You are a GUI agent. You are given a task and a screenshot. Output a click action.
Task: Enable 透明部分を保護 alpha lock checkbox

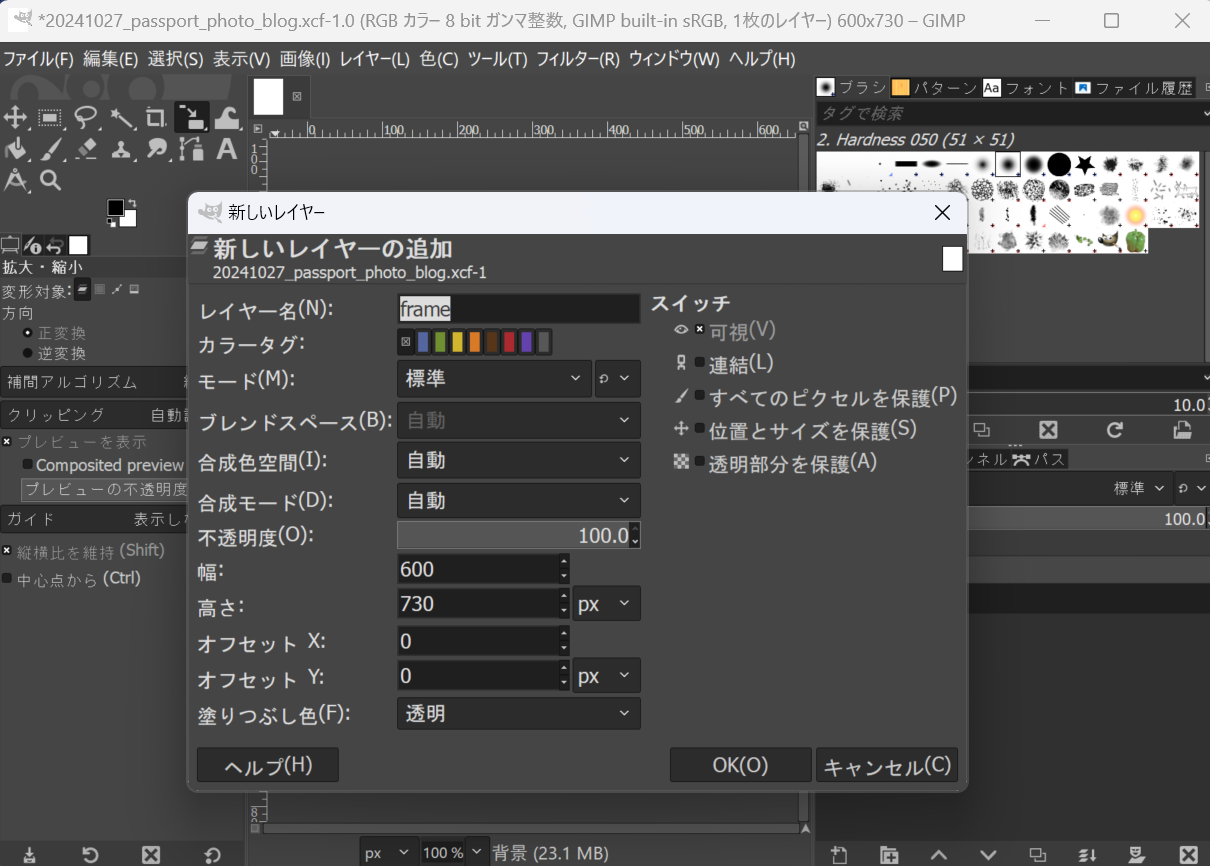(700, 462)
